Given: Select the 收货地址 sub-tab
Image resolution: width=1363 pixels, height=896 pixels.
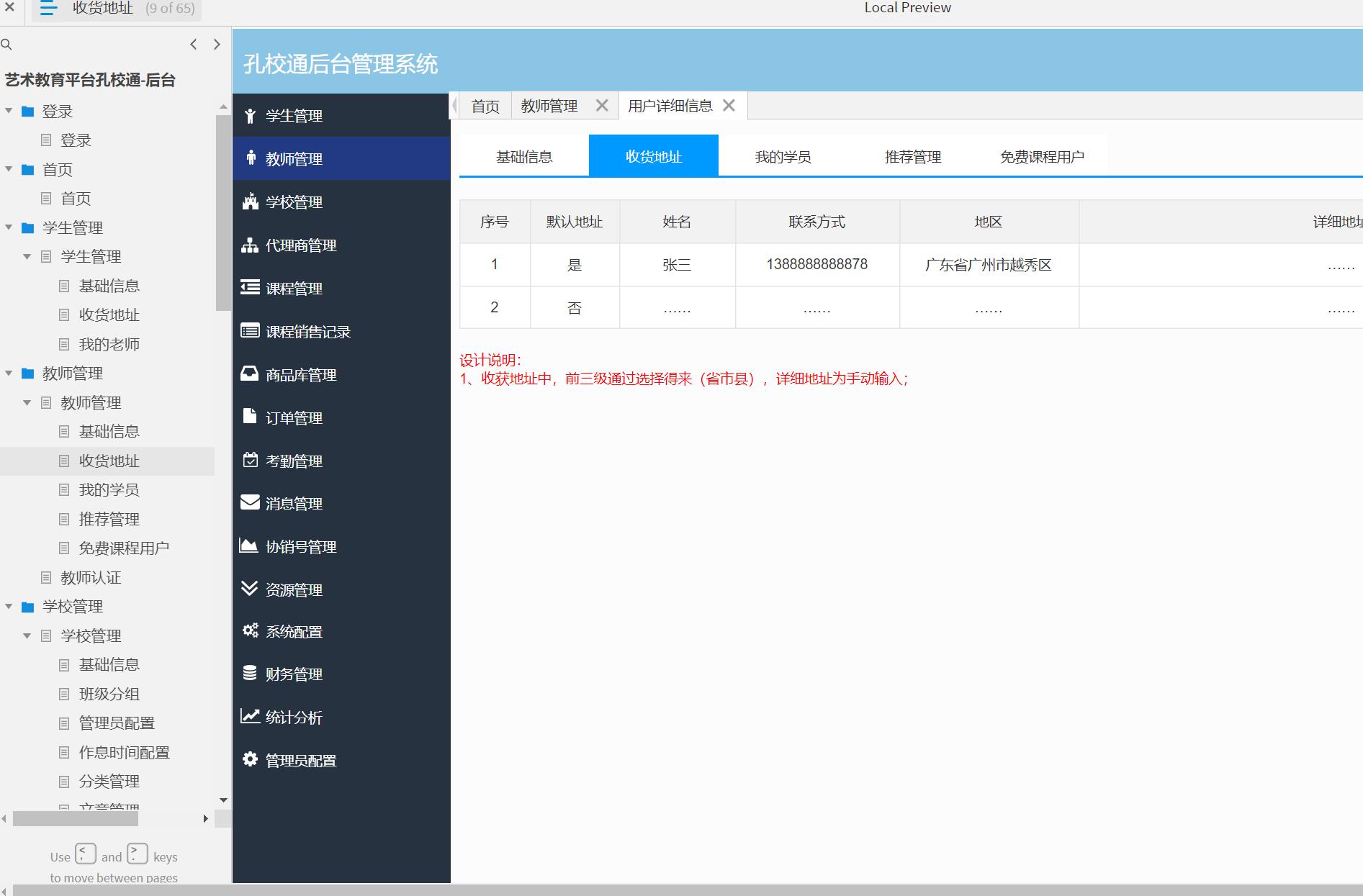Looking at the screenshot, I should (654, 156).
